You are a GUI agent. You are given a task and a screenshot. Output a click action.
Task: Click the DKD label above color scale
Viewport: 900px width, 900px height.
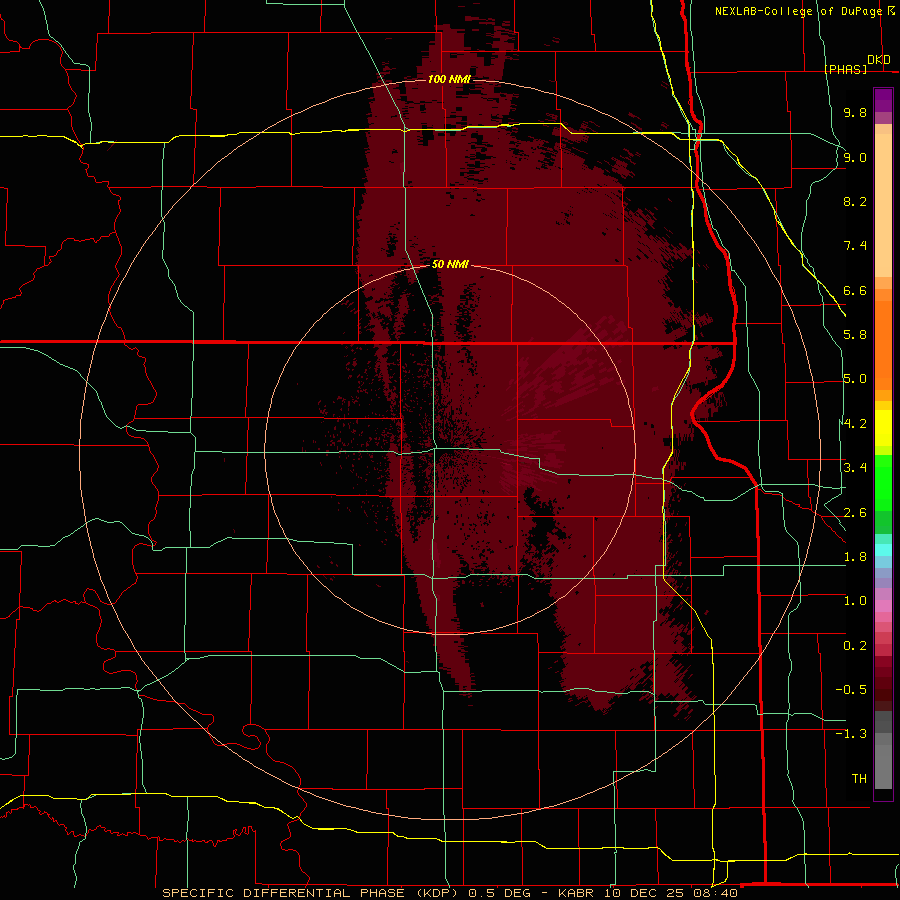point(879,60)
